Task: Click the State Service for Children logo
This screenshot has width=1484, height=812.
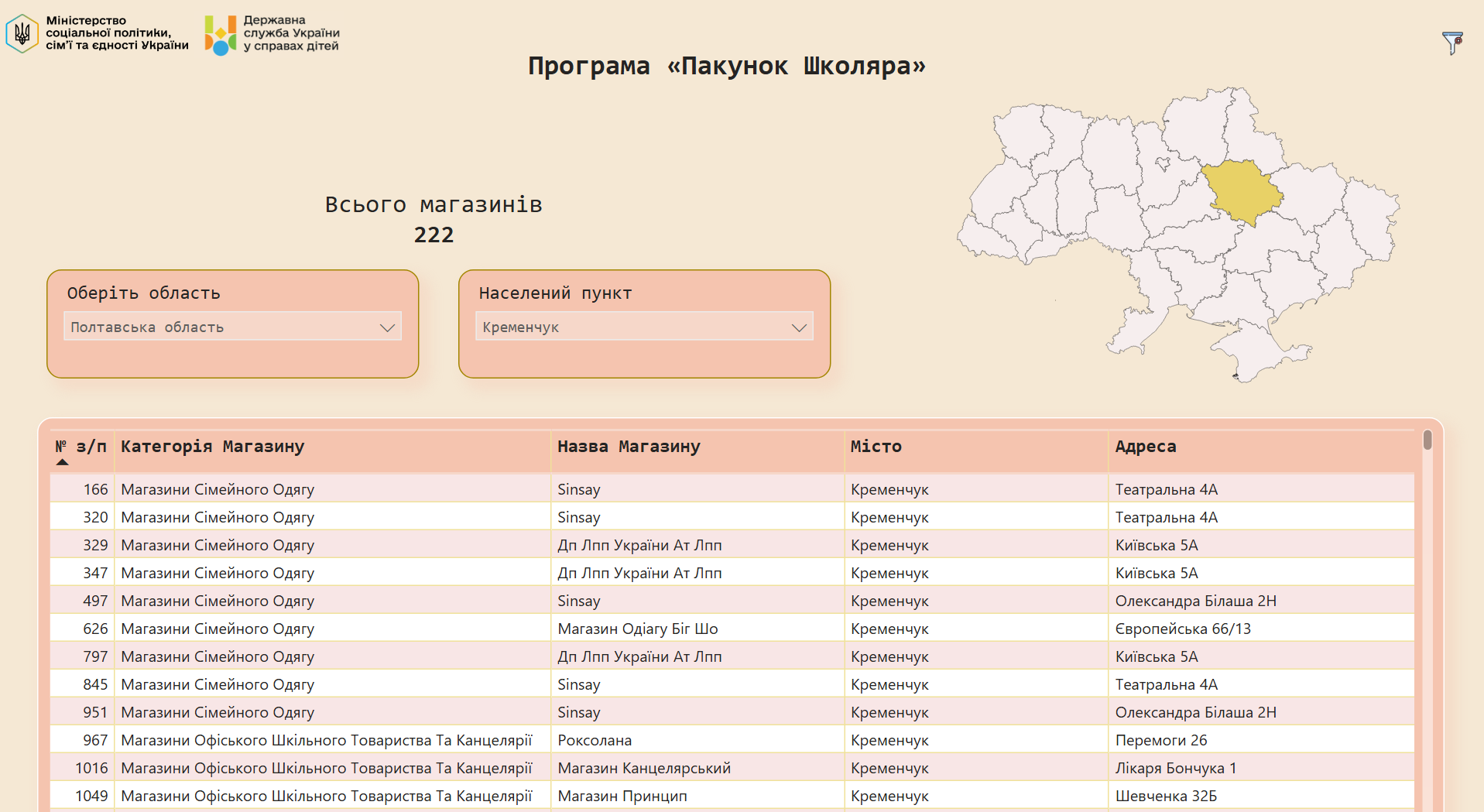Action: (220, 35)
